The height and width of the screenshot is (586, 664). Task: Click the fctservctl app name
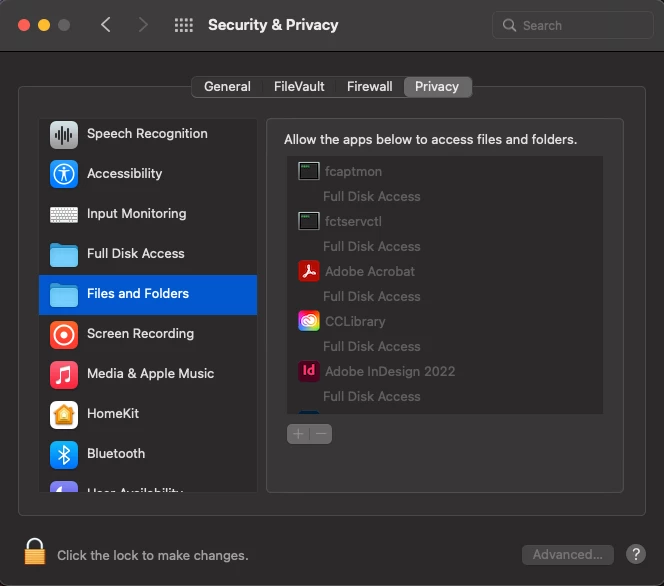353,221
